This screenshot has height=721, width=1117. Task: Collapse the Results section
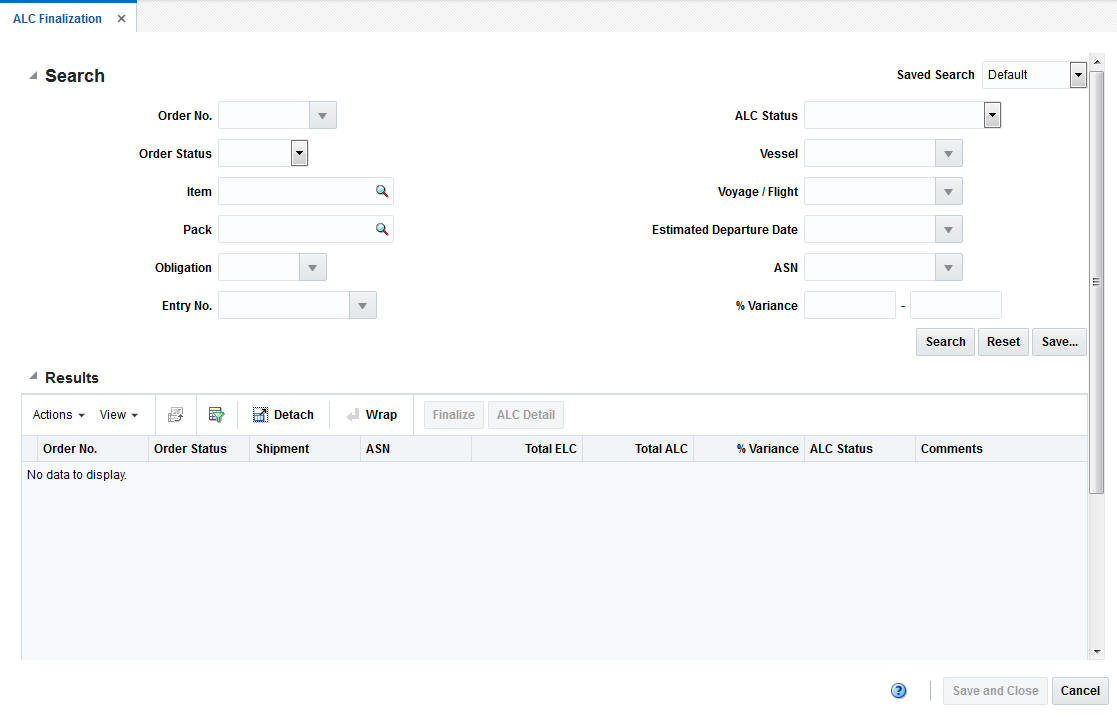(x=32, y=377)
